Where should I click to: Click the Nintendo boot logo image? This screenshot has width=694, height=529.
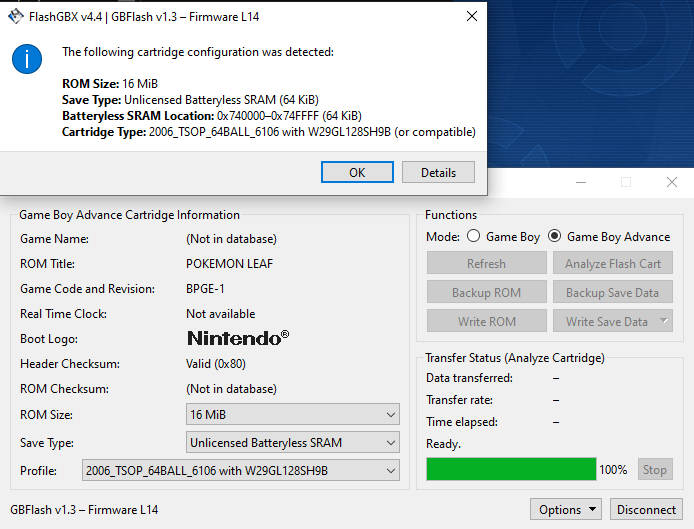point(238,338)
